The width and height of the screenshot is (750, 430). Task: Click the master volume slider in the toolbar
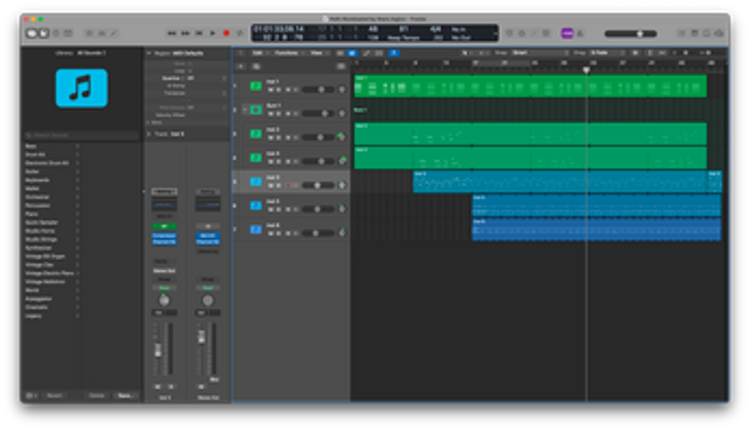pyautogui.click(x=638, y=33)
